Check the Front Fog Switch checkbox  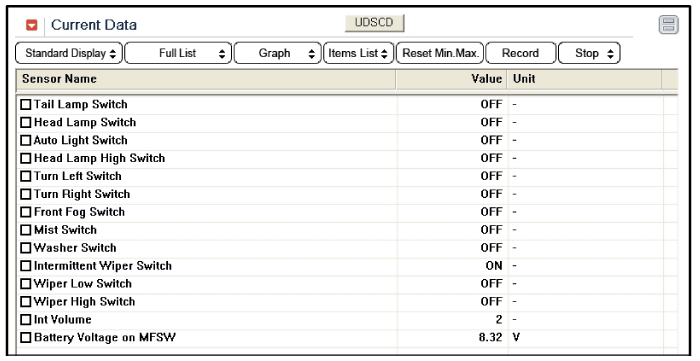[26, 212]
